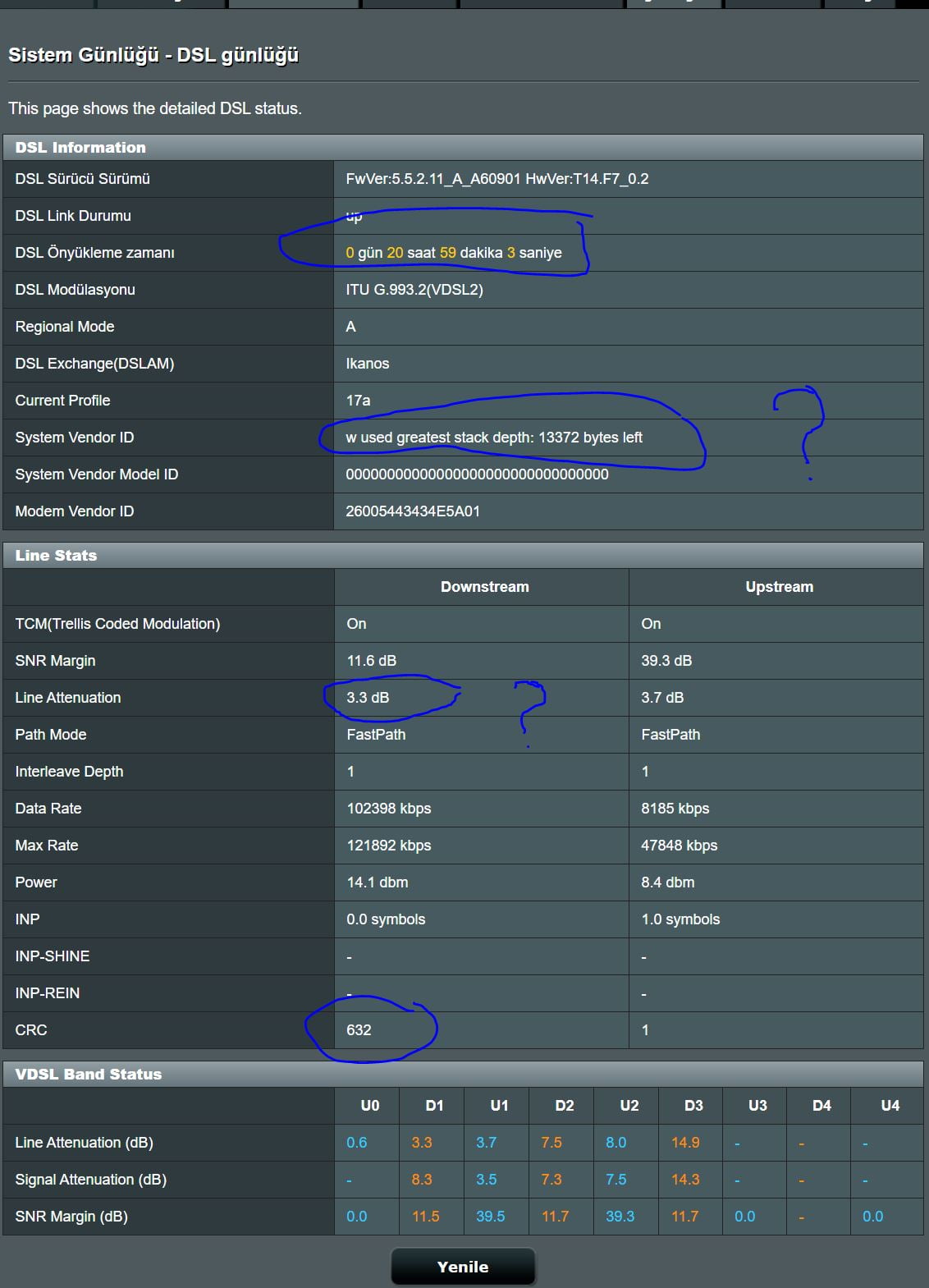
Task: Click the downstream SNR Margin 11.6 dB value
Action: click(x=371, y=661)
